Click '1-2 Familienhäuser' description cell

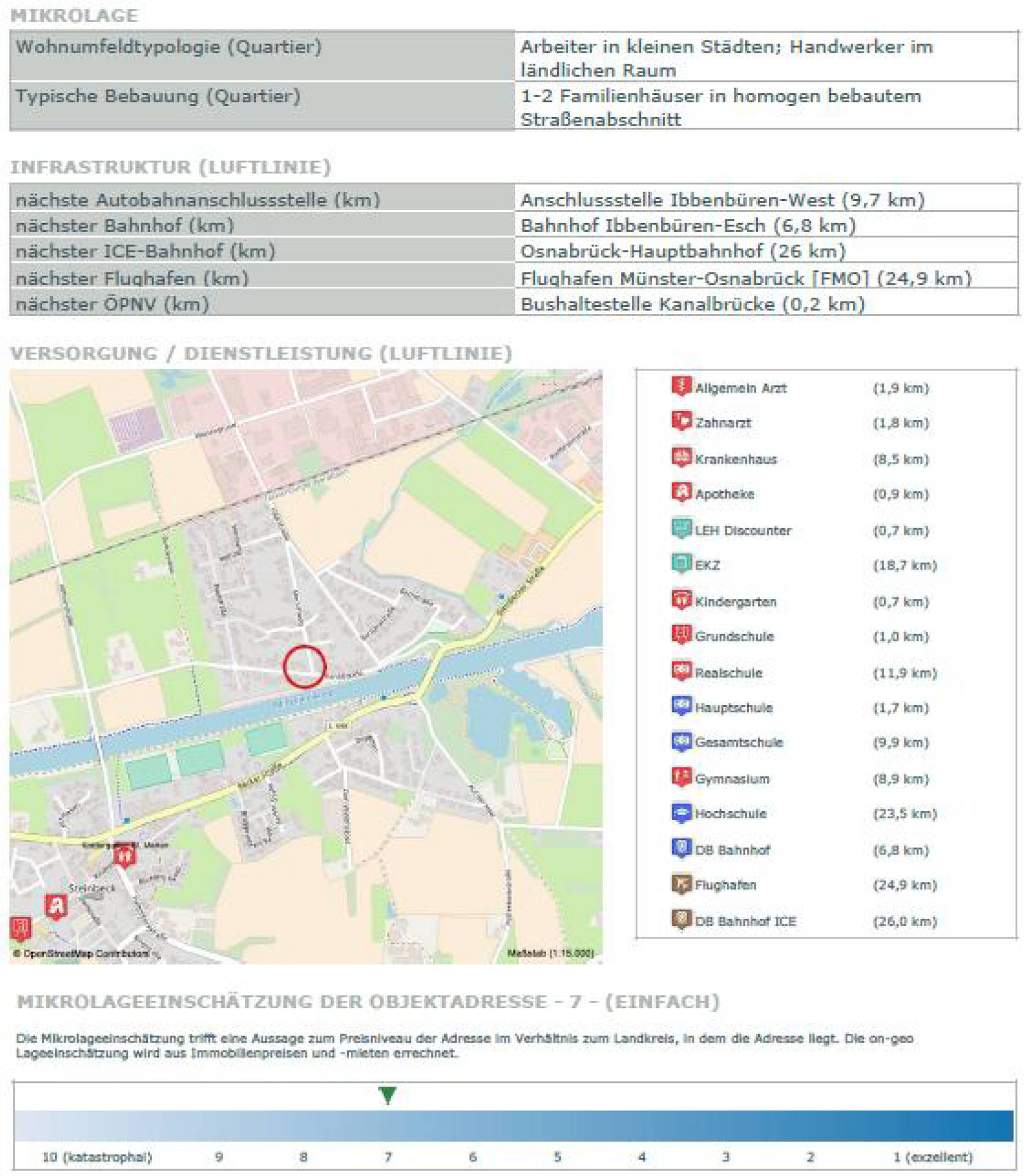tap(767, 106)
